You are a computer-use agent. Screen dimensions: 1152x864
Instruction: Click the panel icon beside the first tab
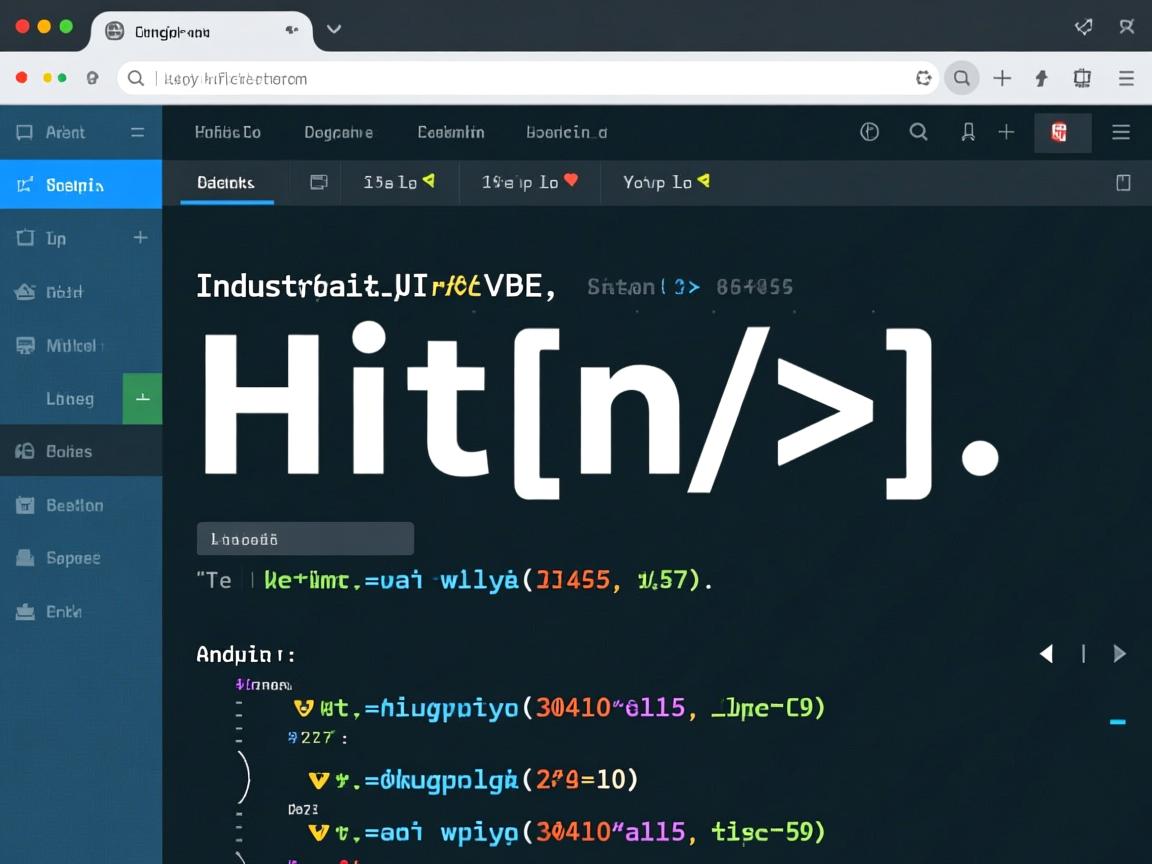tap(319, 182)
